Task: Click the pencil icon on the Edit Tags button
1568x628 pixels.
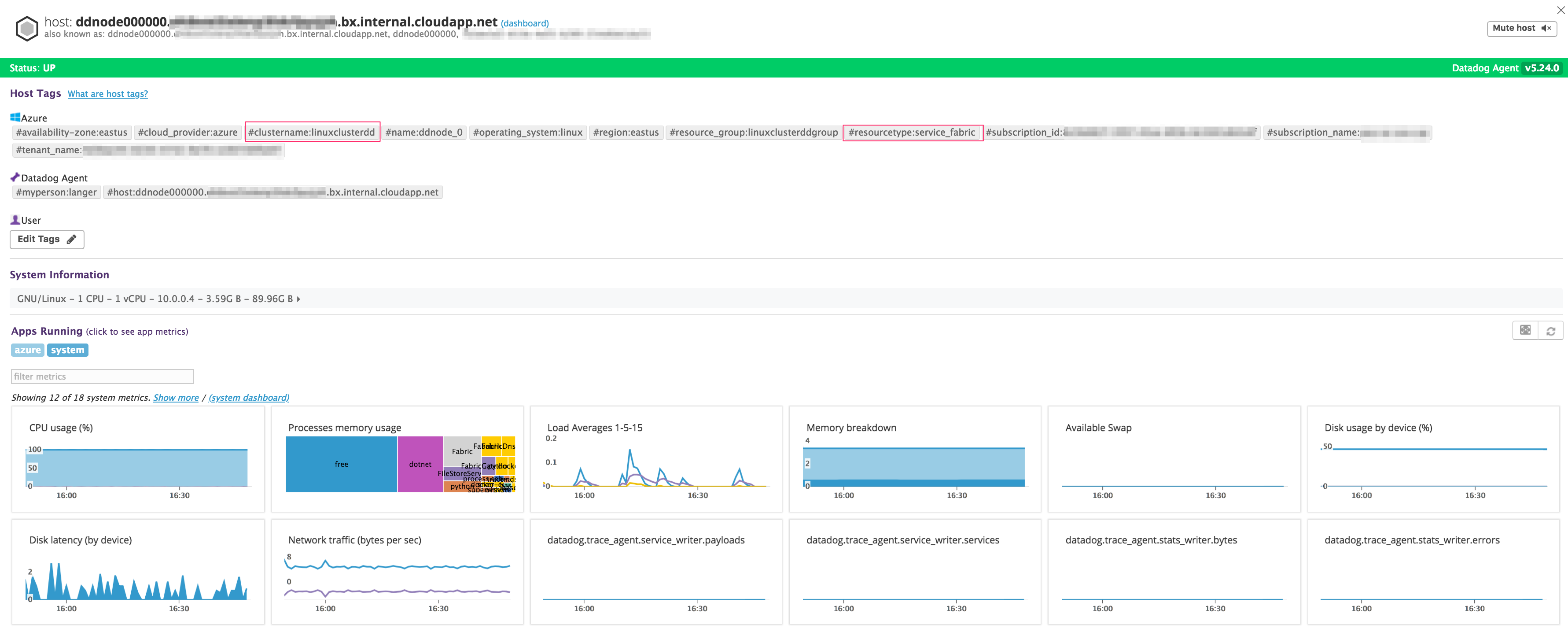Action: [71, 239]
